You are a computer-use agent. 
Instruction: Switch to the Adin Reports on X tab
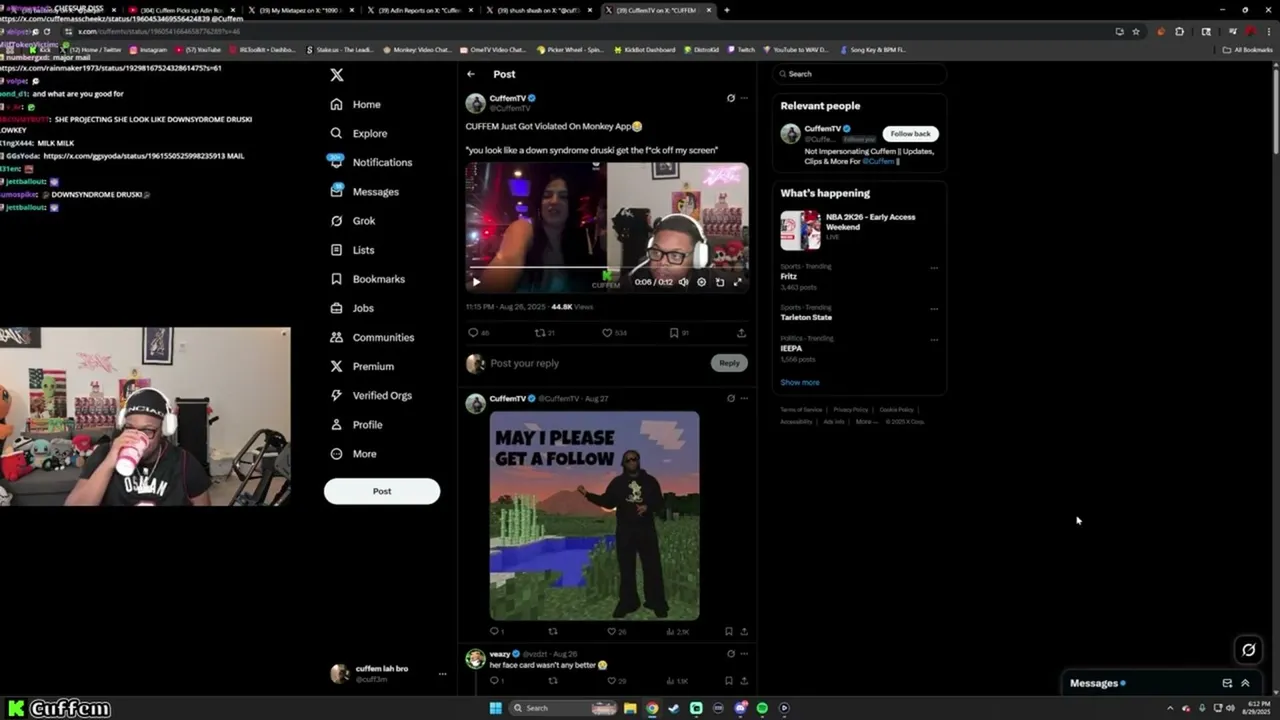(x=419, y=10)
